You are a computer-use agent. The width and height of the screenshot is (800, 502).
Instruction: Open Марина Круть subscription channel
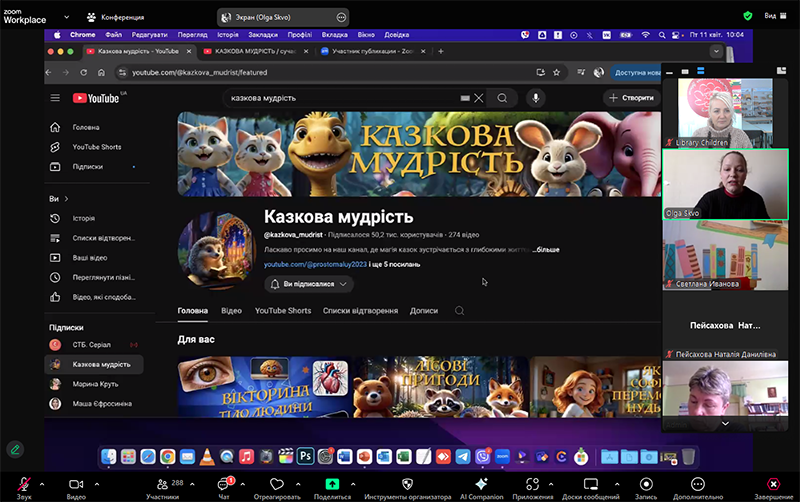tap(94, 384)
